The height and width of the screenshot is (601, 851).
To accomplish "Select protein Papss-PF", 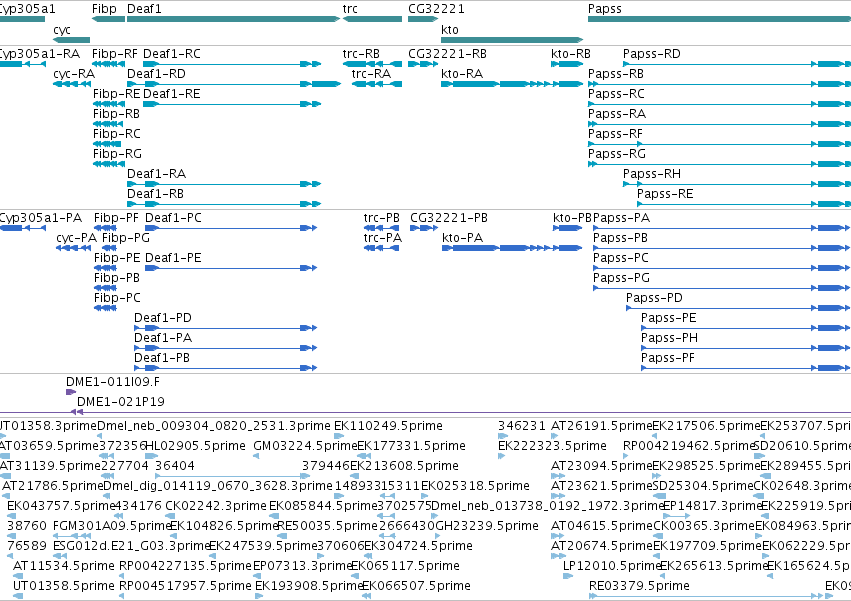I will point(746,368).
